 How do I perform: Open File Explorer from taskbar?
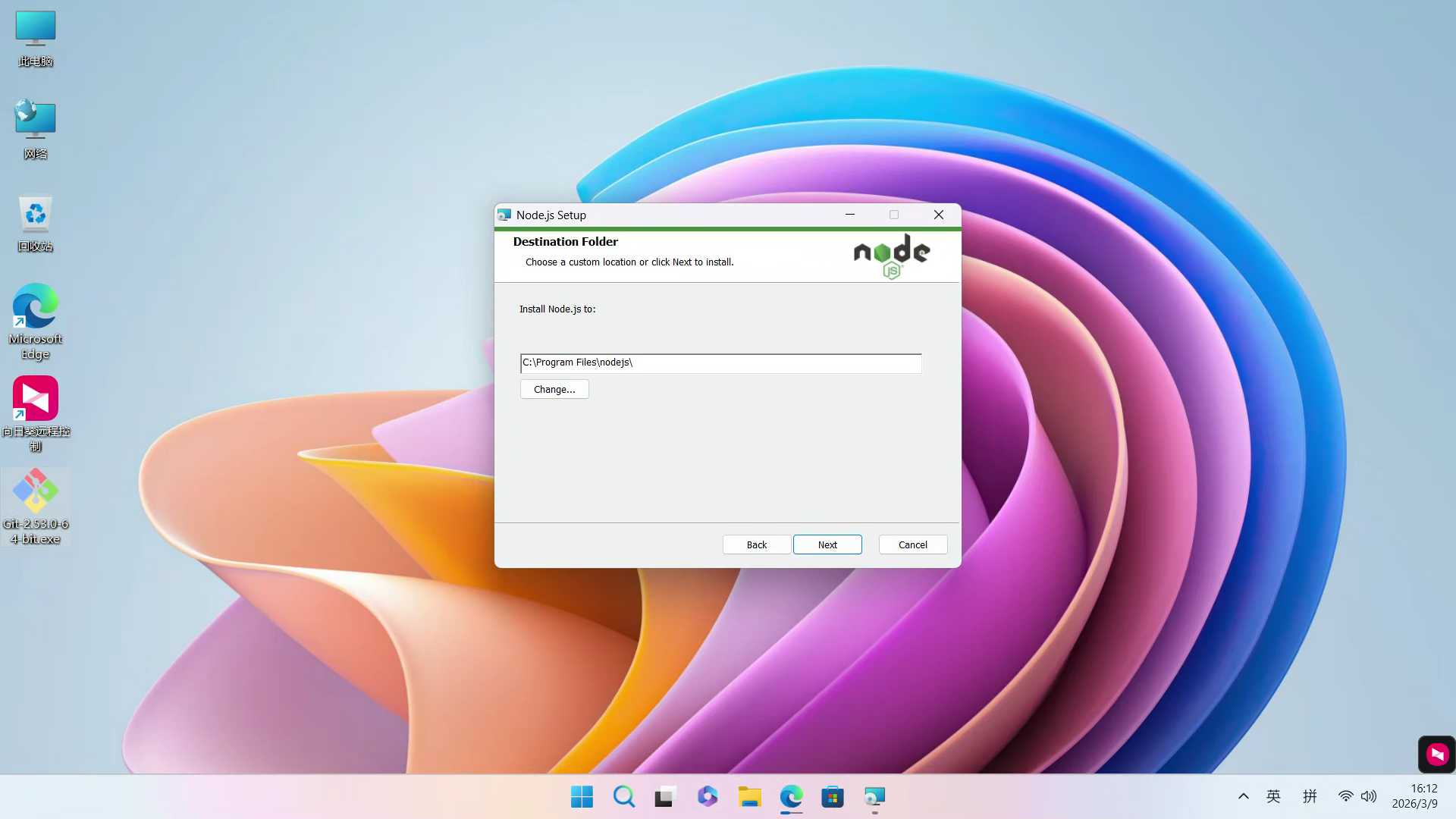(749, 796)
